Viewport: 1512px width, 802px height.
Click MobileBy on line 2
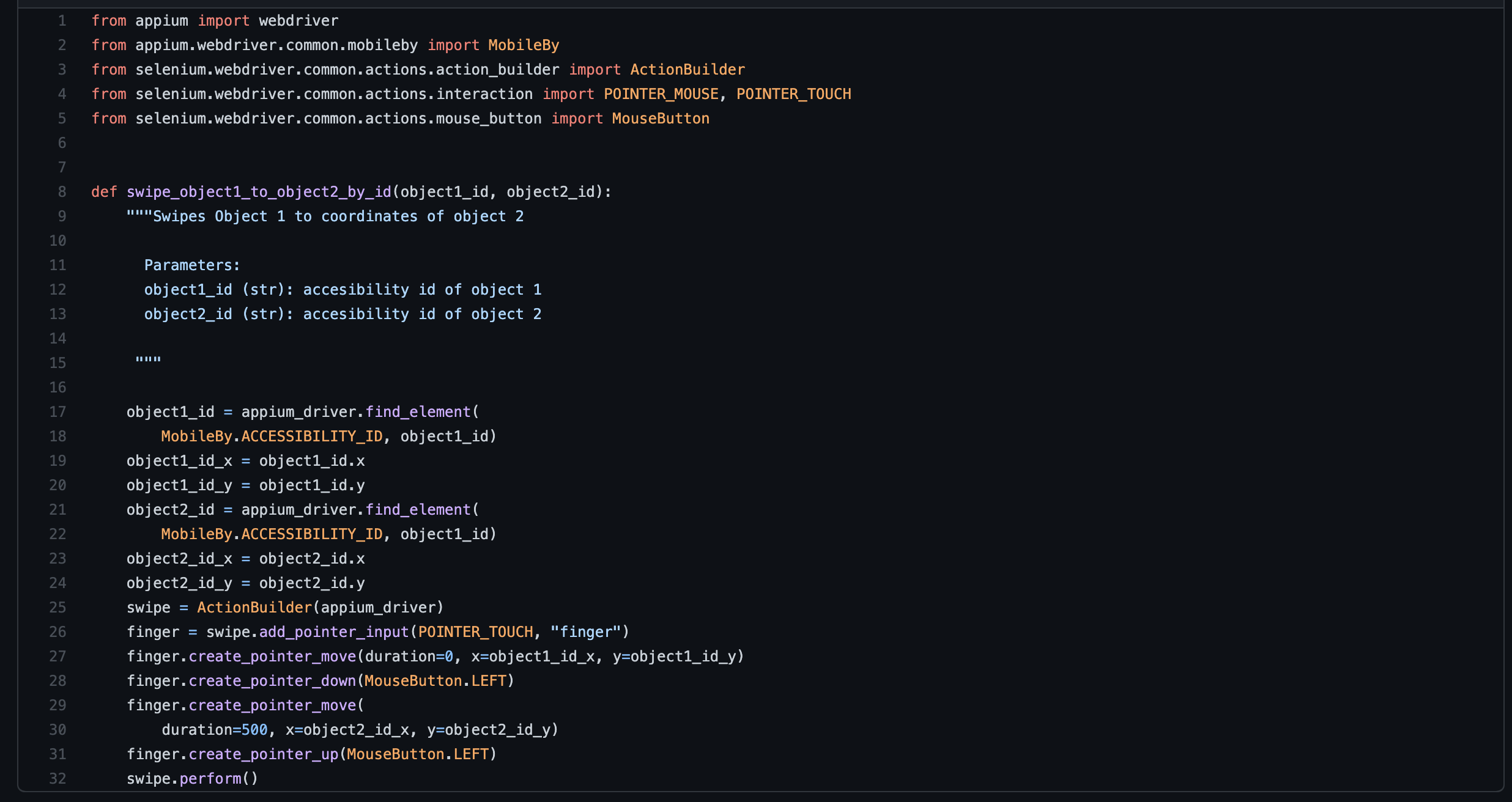tap(523, 45)
